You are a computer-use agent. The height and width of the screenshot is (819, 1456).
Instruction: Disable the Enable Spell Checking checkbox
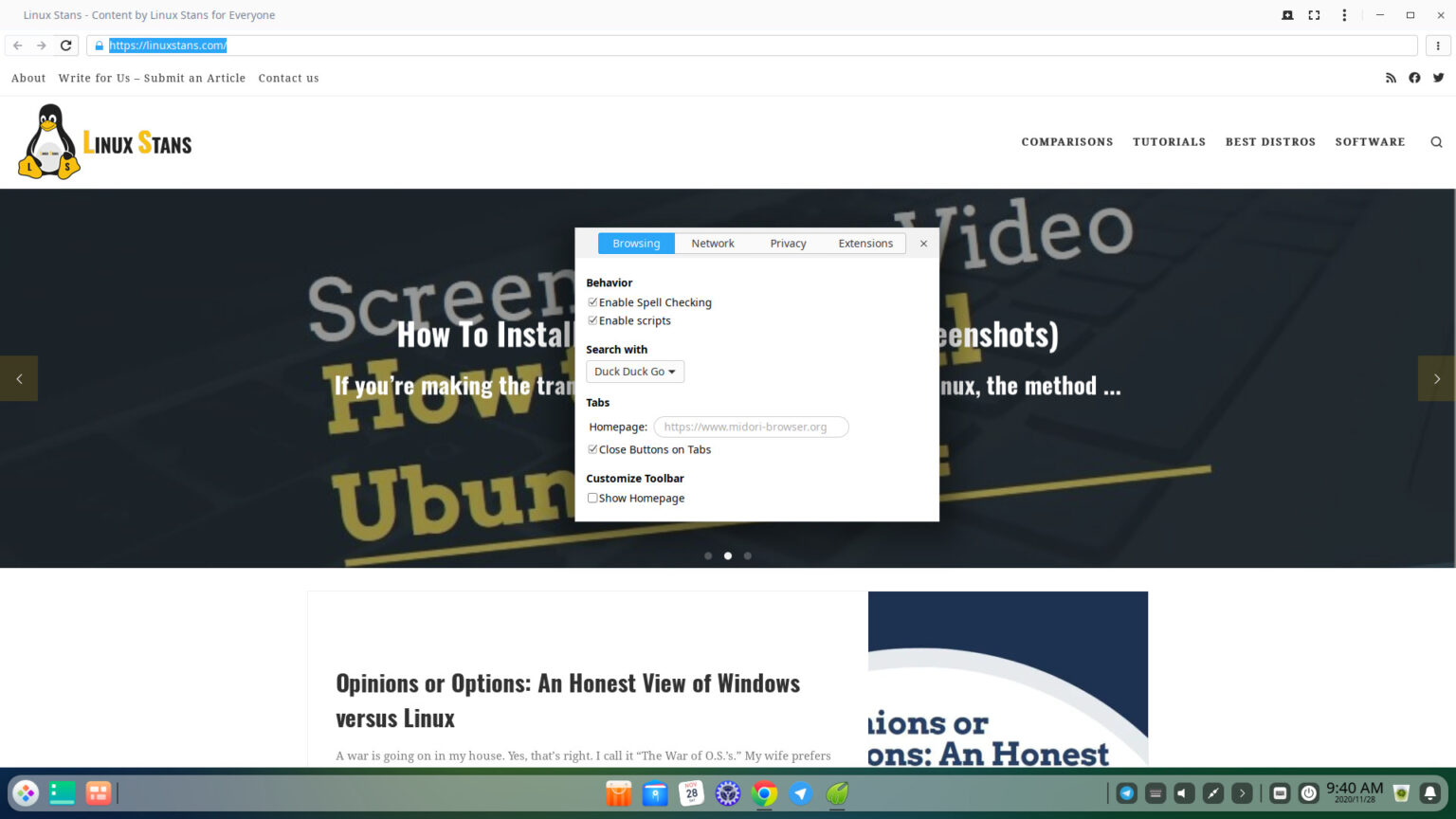592,301
